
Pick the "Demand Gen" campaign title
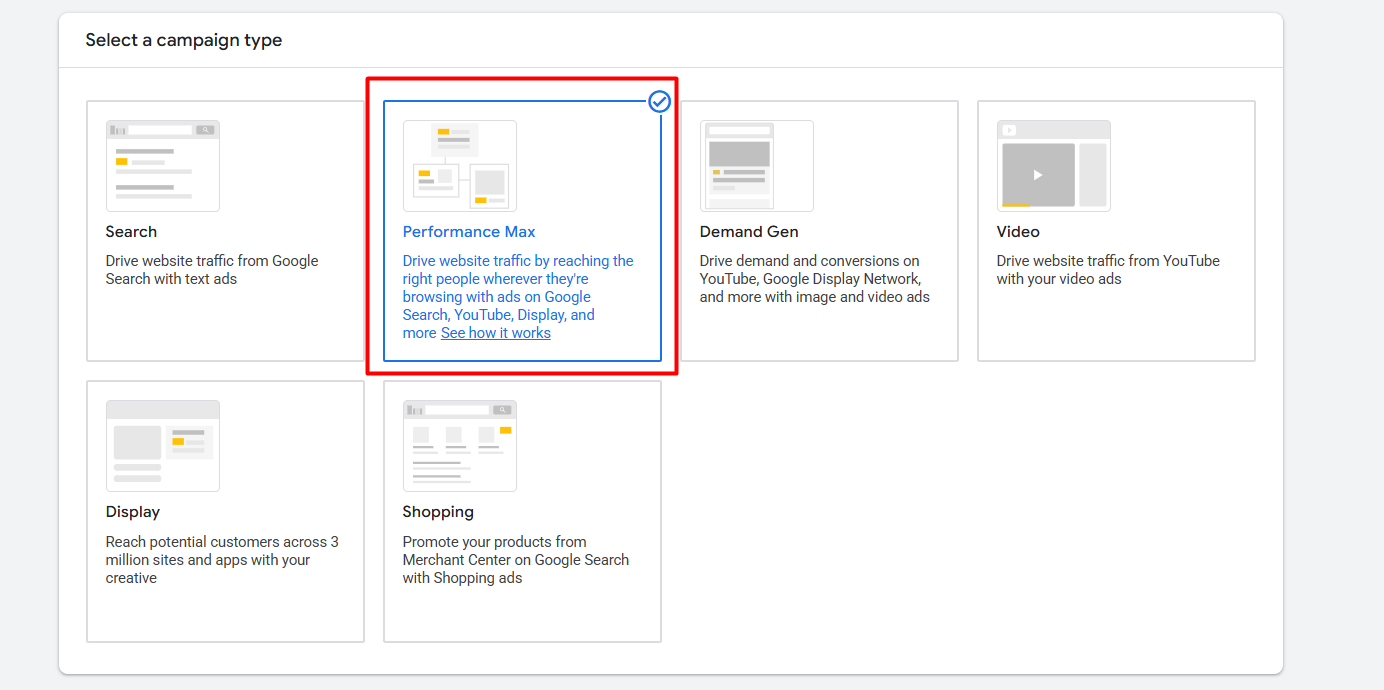click(749, 232)
